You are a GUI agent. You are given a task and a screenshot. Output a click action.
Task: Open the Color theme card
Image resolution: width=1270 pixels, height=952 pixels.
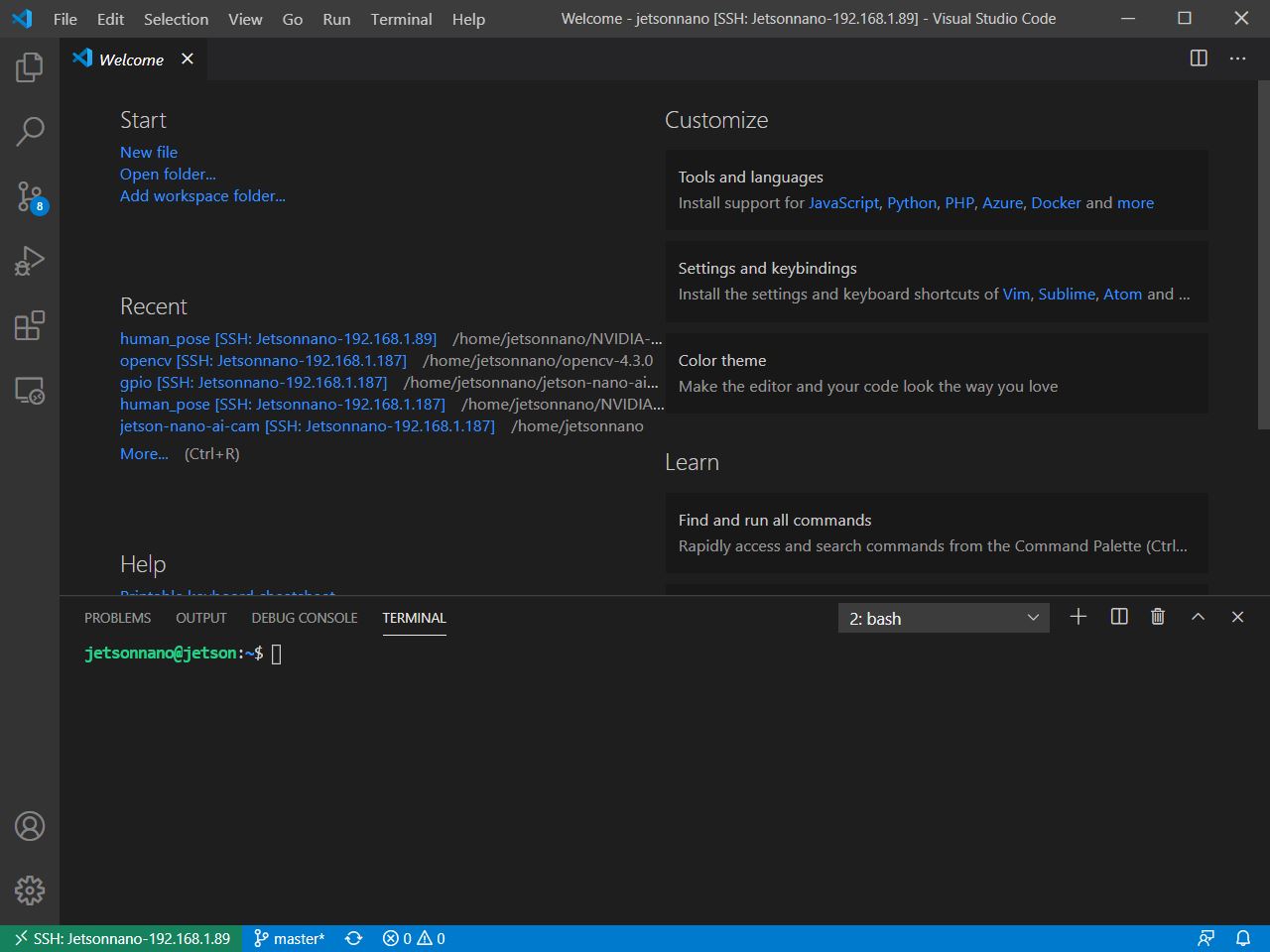coord(937,373)
